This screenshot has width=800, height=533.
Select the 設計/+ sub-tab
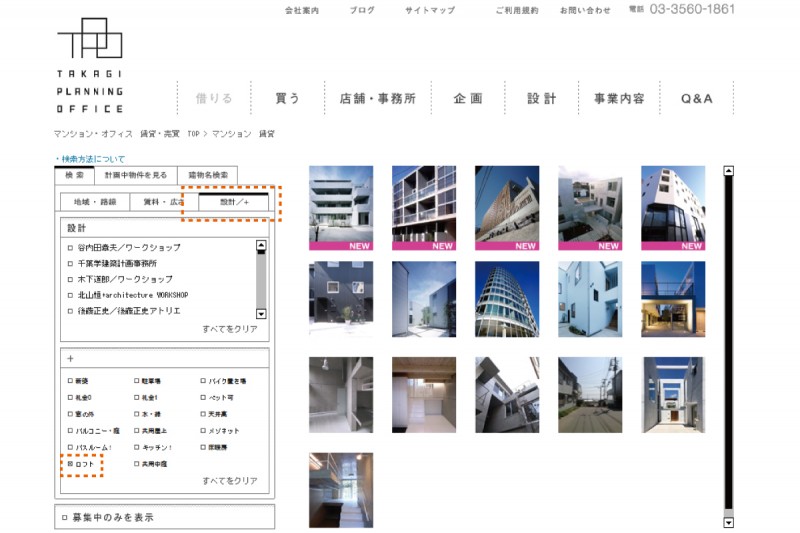pyautogui.click(x=234, y=202)
